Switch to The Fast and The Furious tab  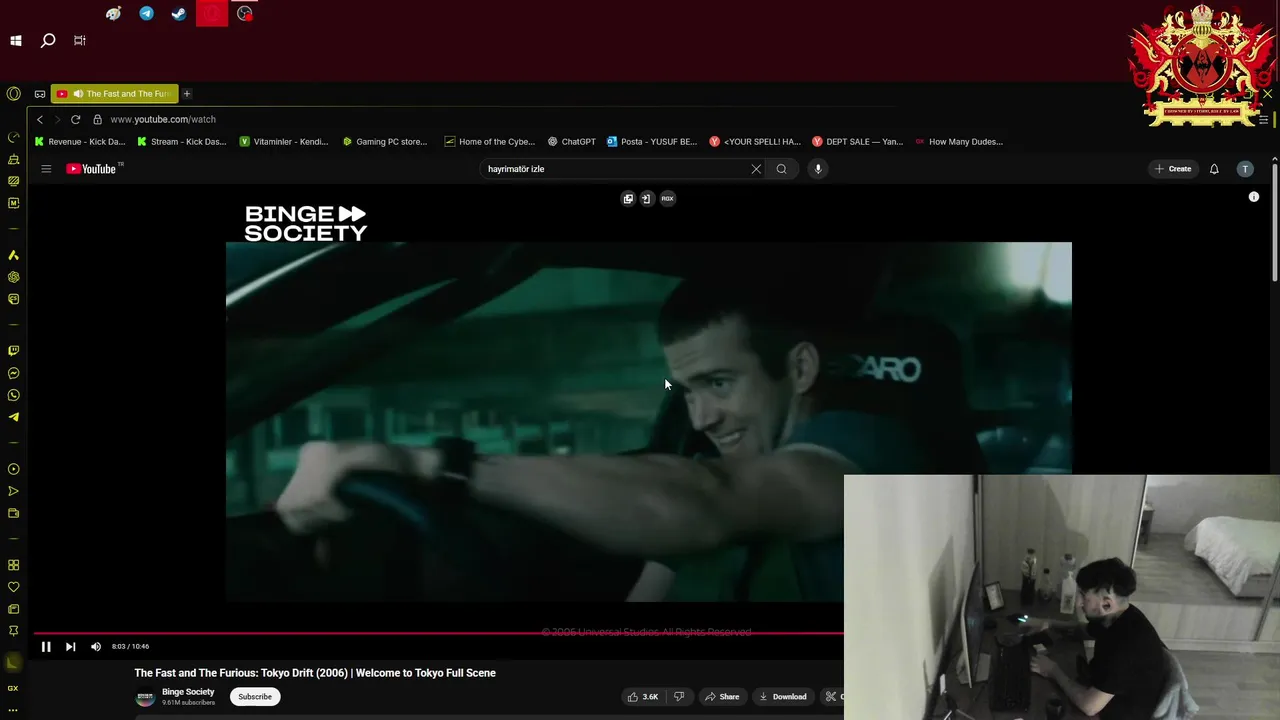point(115,94)
